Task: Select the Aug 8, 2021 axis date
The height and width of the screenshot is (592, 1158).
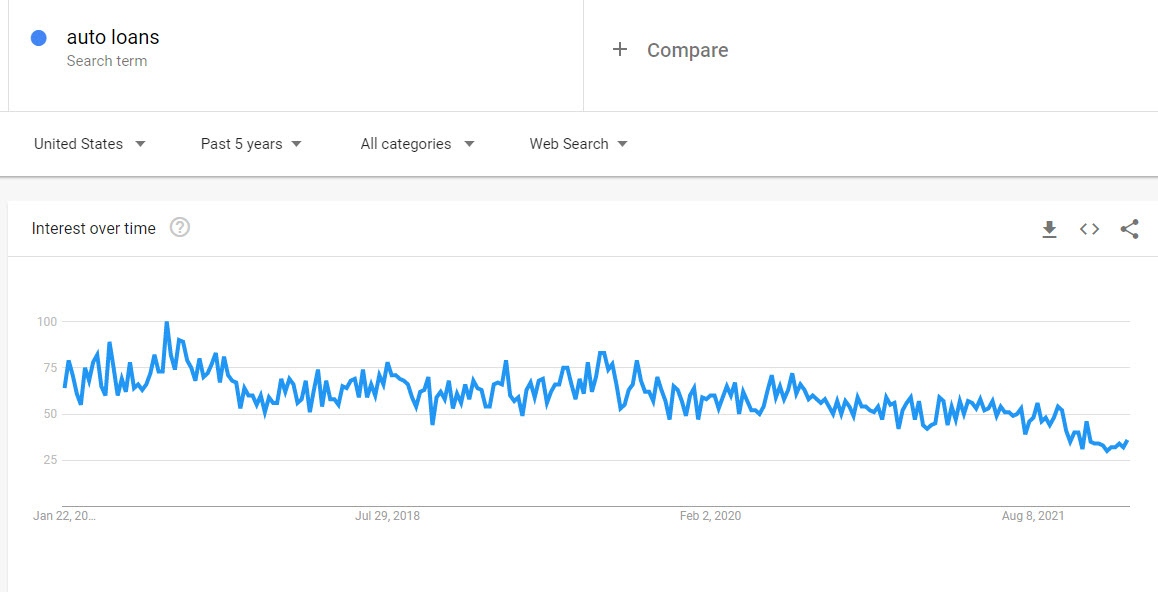Action: pos(1033,516)
